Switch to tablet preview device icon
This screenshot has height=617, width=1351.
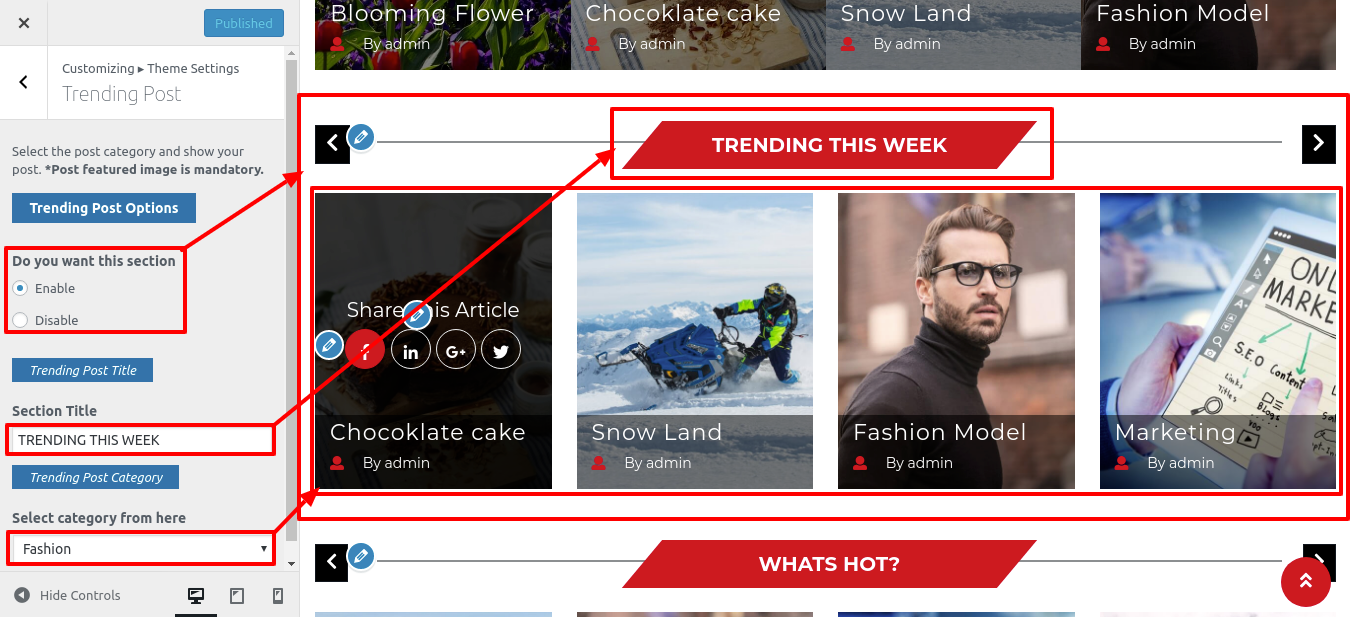(x=237, y=596)
